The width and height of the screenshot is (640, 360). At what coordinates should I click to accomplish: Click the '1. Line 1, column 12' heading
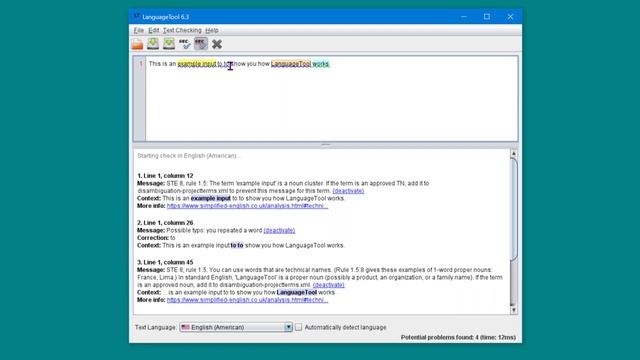(x=165, y=176)
